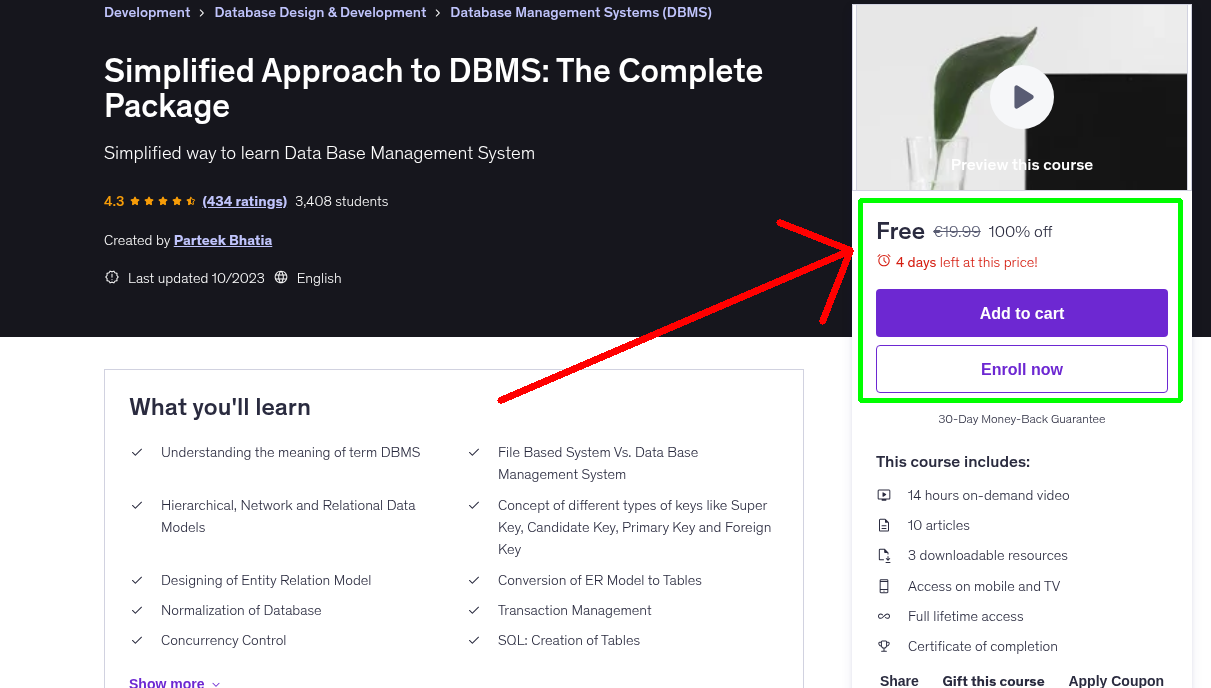1211x688 pixels.
Task: Open the 434 ratings link
Action: tap(244, 201)
